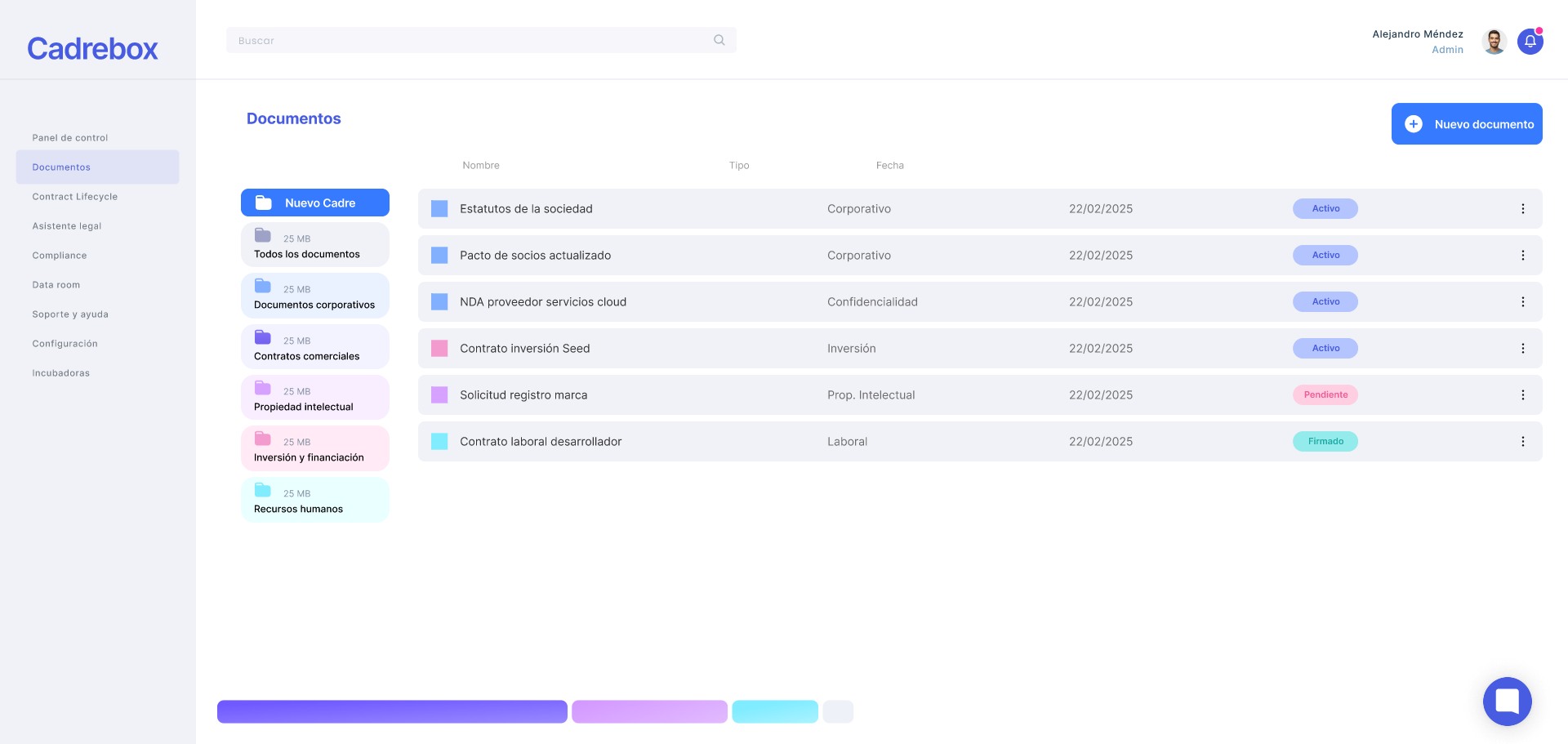Open options menu for Estatutos de la sociedad
This screenshot has height=744, width=1568.
pos(1522,209)
